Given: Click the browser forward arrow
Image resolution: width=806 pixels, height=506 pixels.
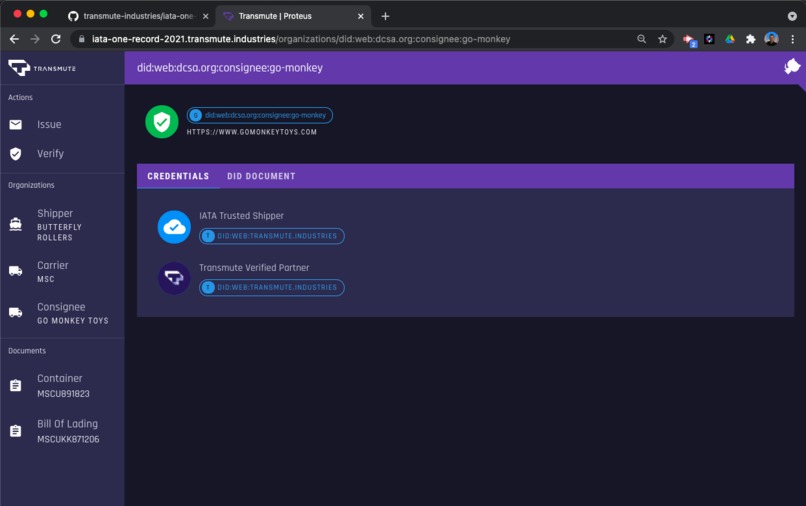Looking at the screenshot, I should [x=35, y=39].
